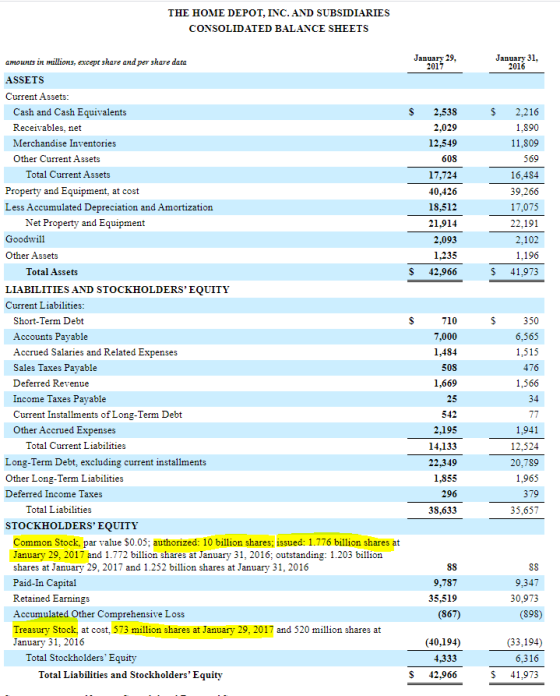The height and width of the screenshot is (696, 560).
Task: Click the inventories value 11,809
Action: [x=525, y=143]
